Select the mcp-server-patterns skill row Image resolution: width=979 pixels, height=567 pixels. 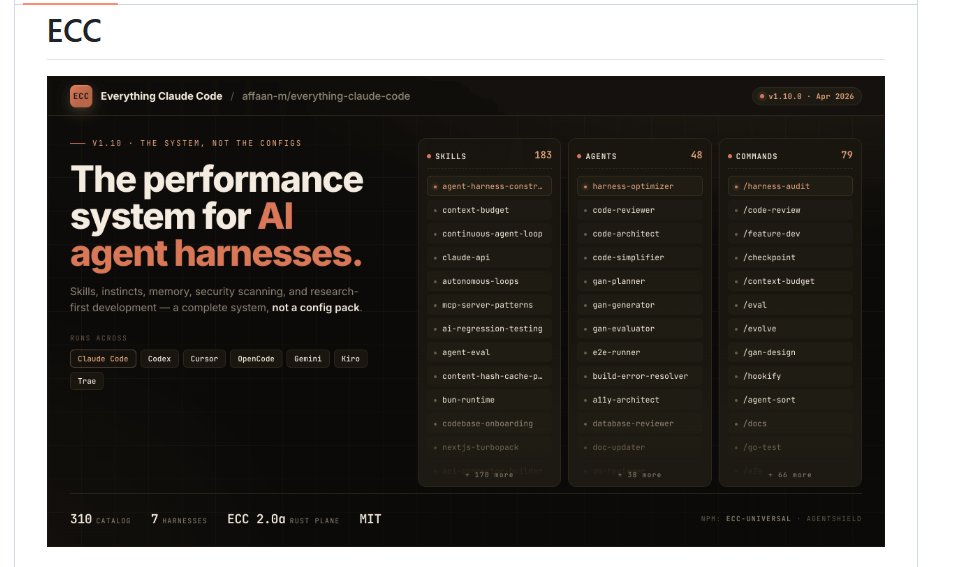(490, 305)
